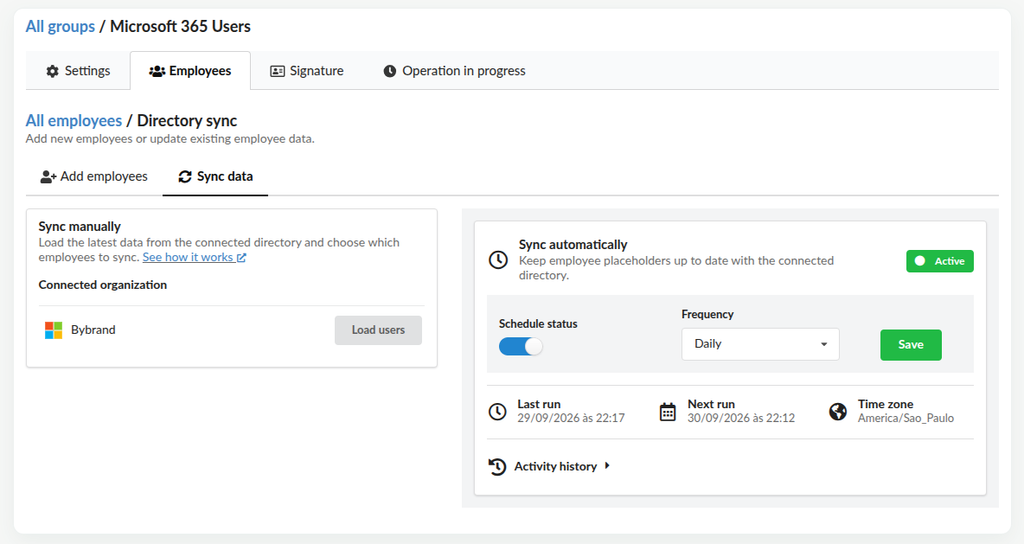The height and width of the screenshot is (544, 1024).
Task: Click the clock icon on Operation in progress tab
Action: click(x=390, y=71)
